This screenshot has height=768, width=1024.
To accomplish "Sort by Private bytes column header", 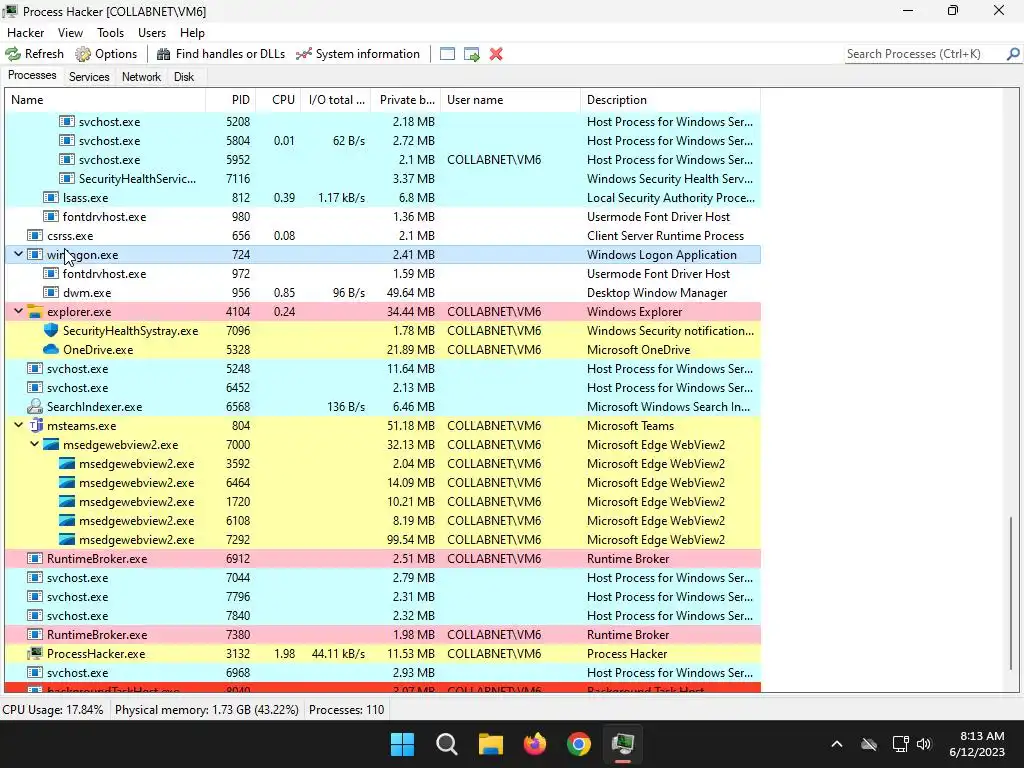I will (406, 100).
